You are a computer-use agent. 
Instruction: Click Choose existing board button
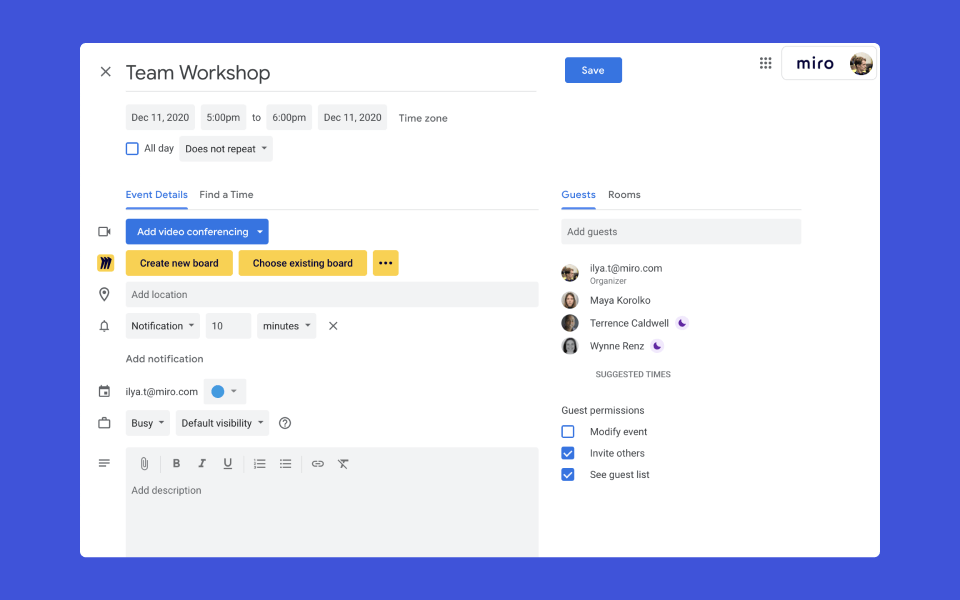point(303,263)
